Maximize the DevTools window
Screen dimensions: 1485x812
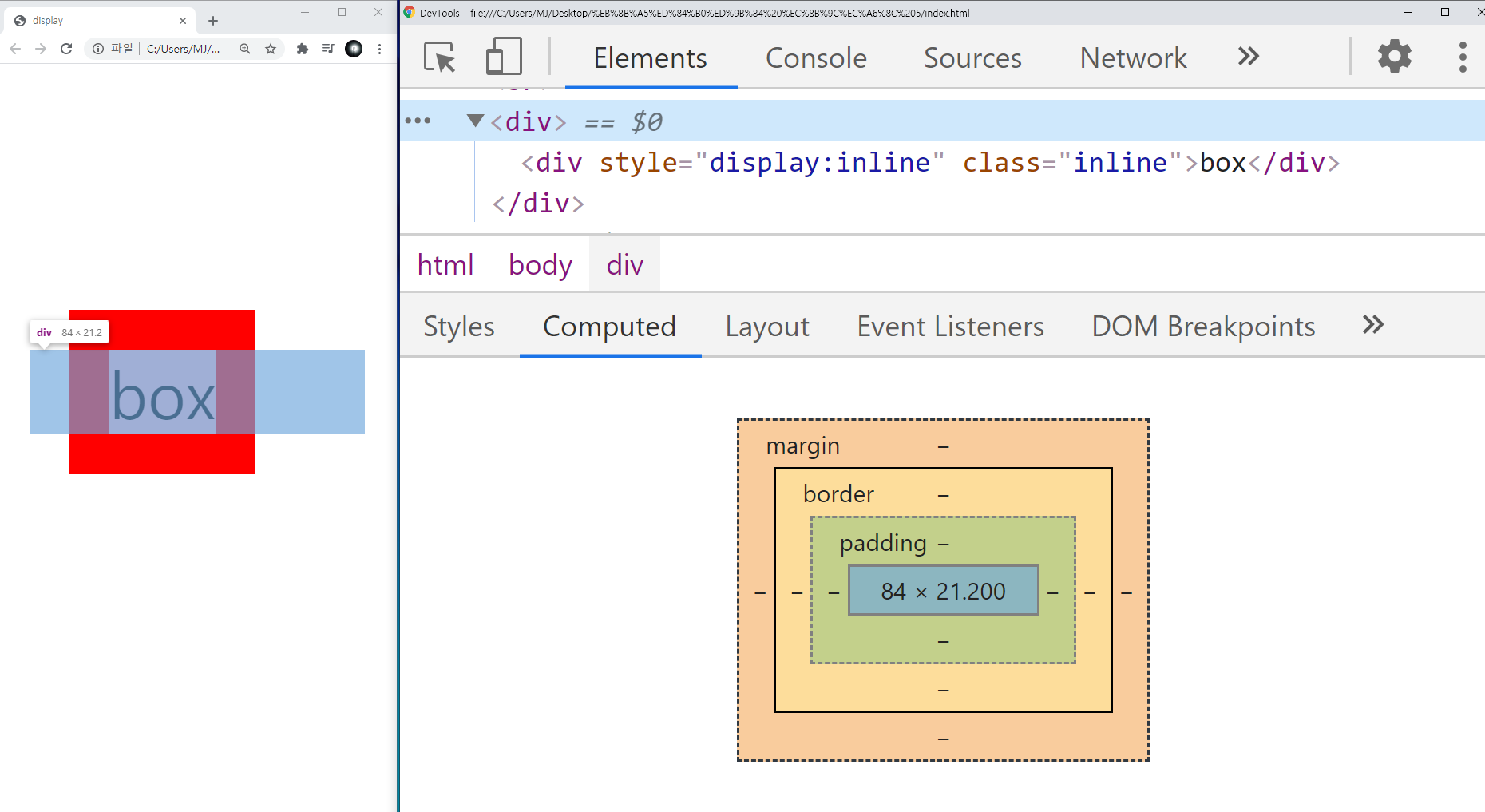1445,12
